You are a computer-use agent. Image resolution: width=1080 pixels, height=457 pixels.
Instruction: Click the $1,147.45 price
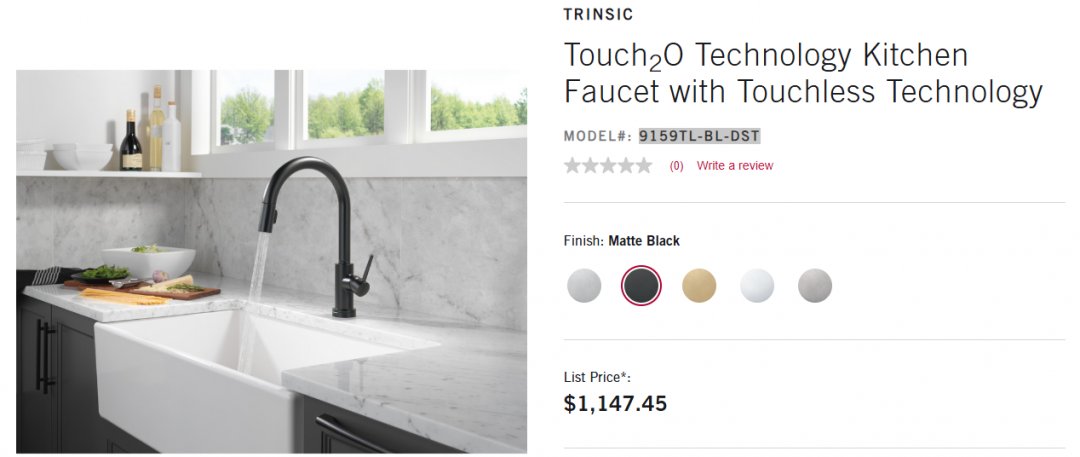click(x=615, y=403)
